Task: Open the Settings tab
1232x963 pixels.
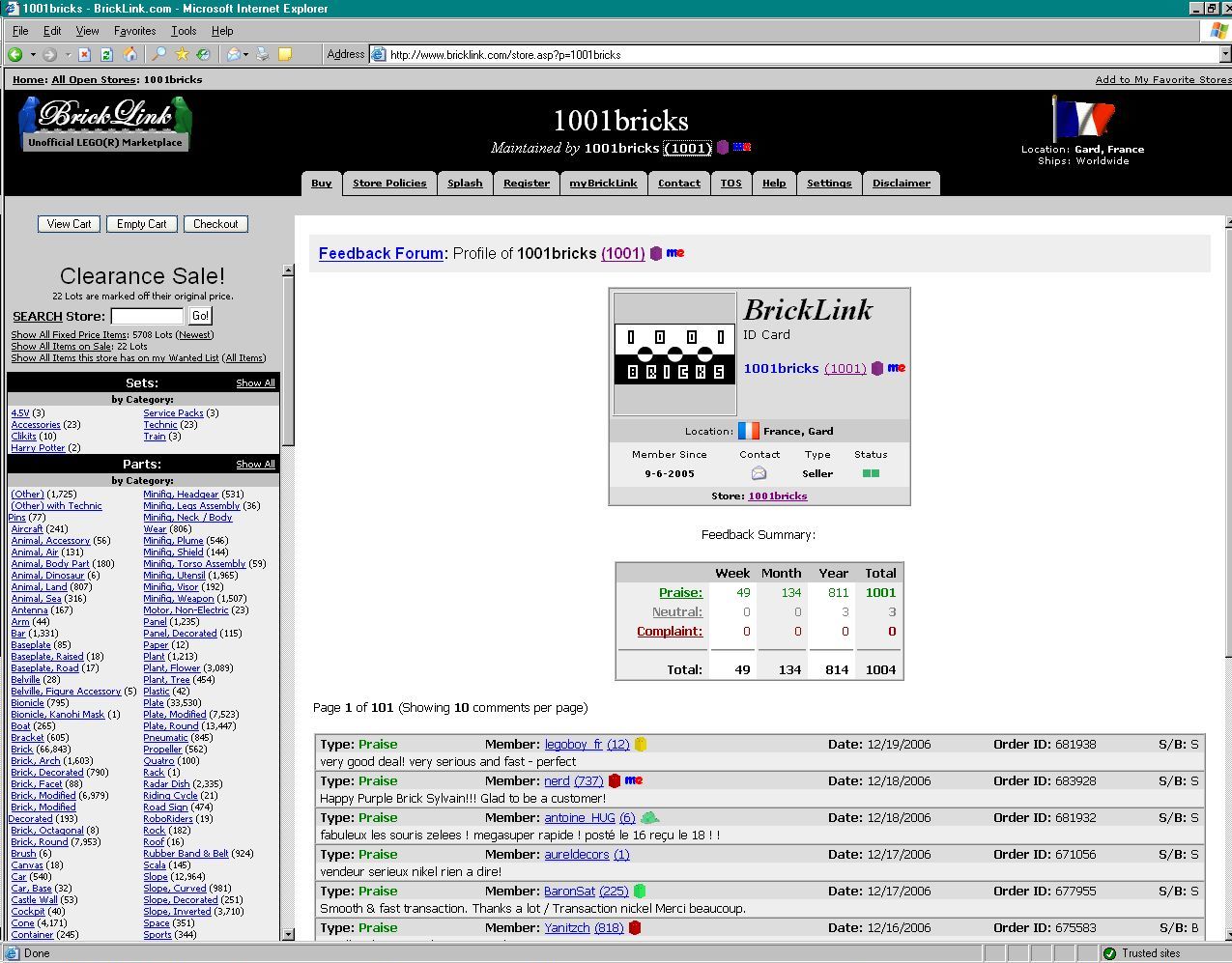Action: click(x=829, y=184)
